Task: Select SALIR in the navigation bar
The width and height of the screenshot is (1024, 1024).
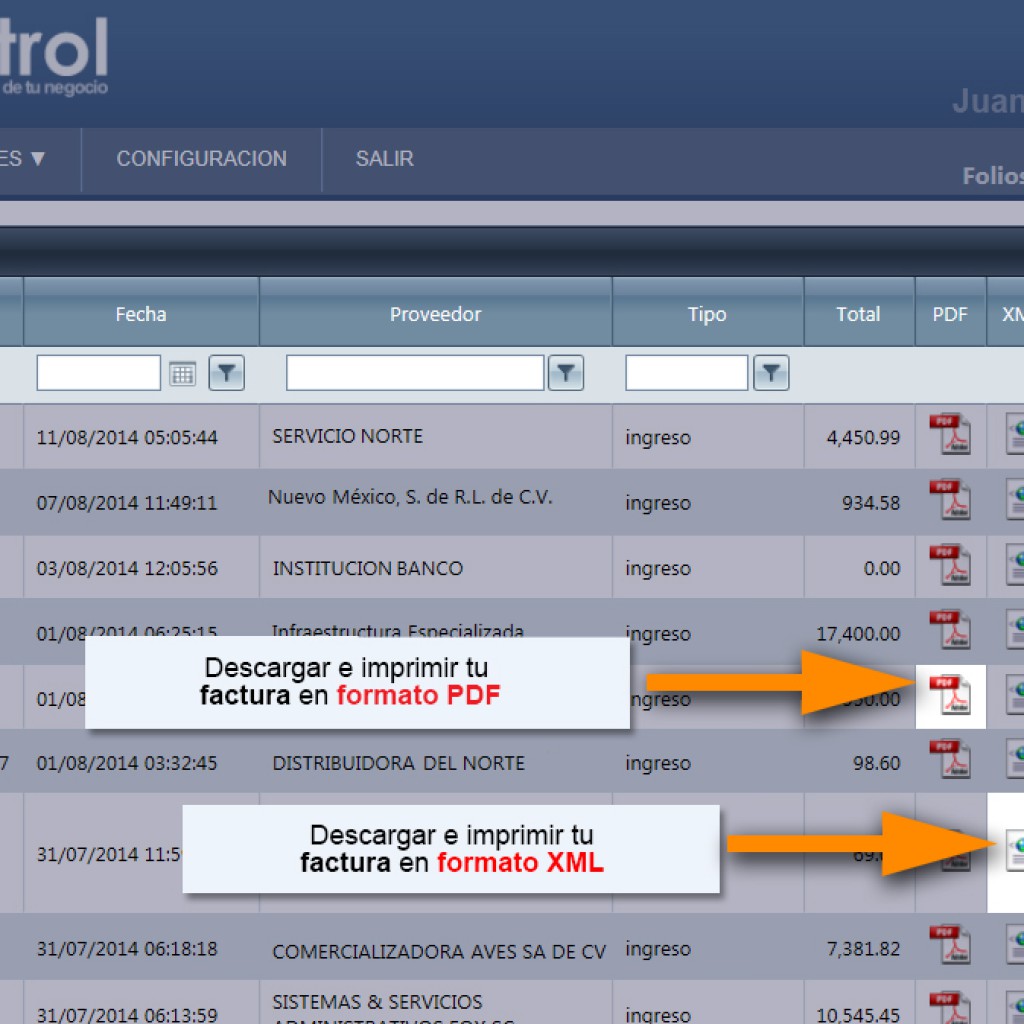Action: point(385,159)
